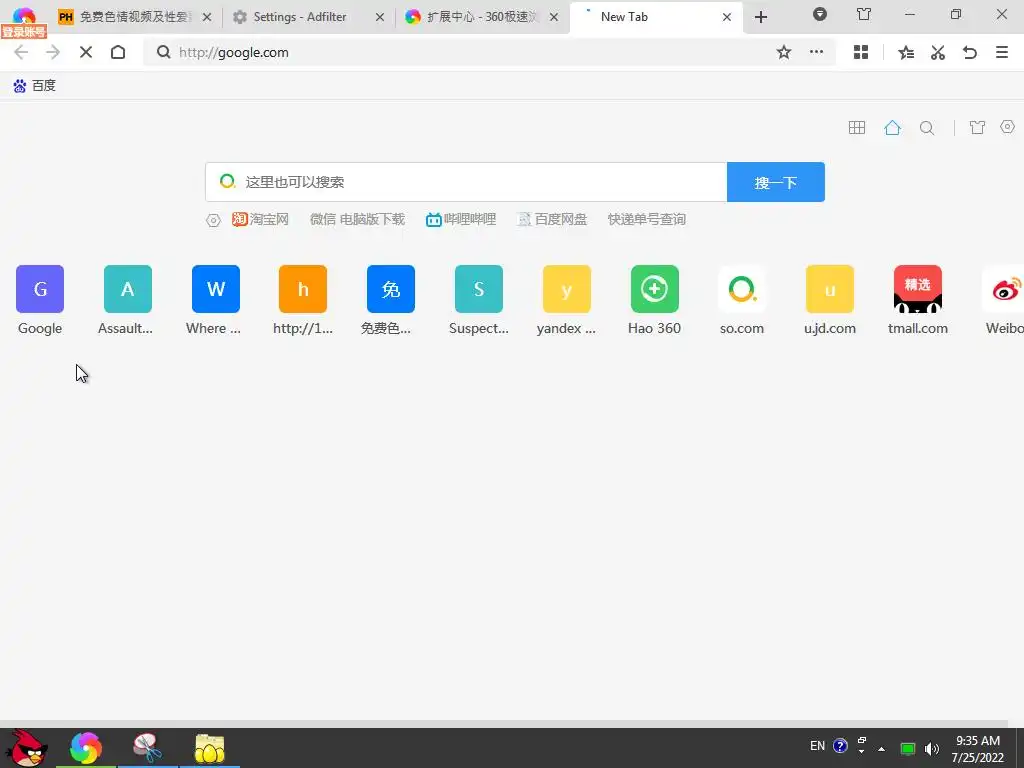Open the new tab page search icon
Viewport: 1024px width, 768px height.
[927, 127]
